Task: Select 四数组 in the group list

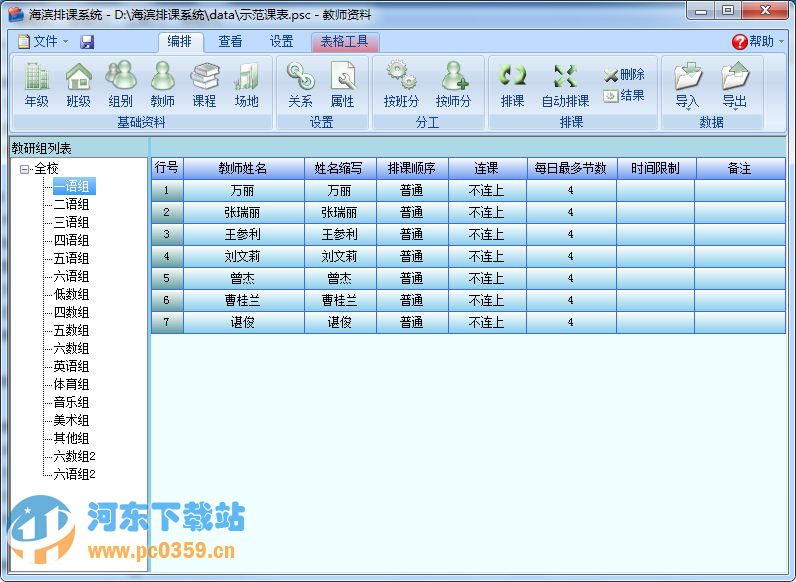Action: point(72,312)
